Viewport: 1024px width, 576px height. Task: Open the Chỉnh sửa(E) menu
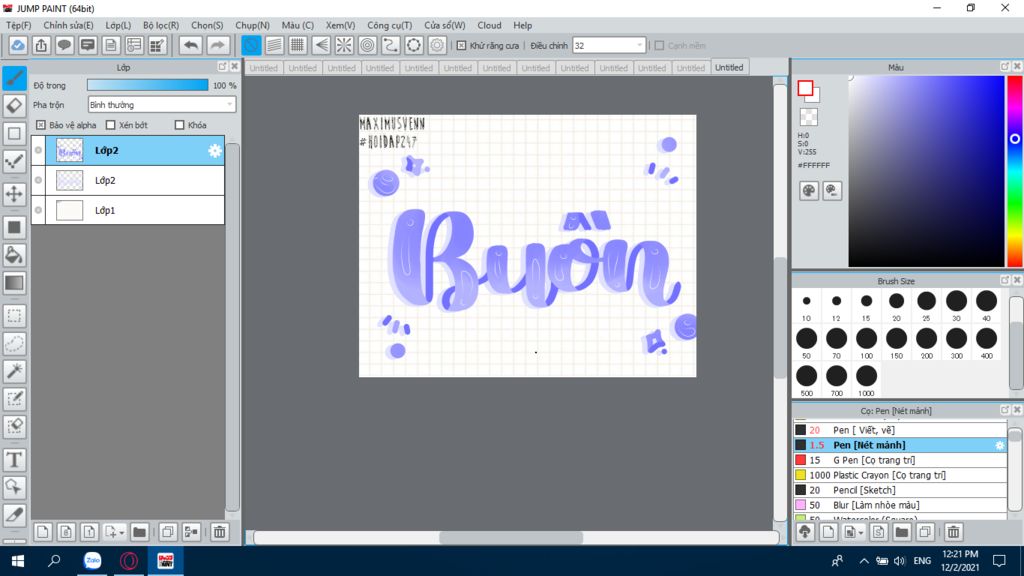click(x=69, y=25)
